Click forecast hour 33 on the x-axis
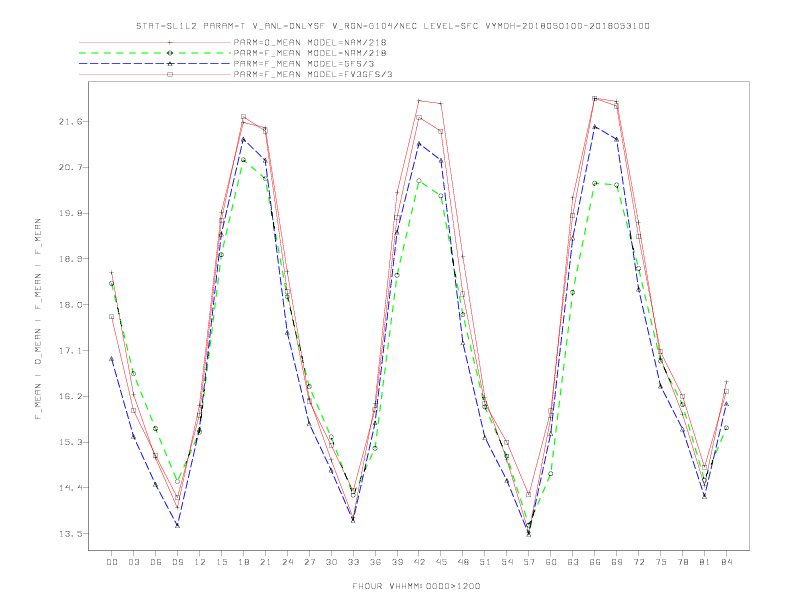This screenshot has height=612, width=792. click(x=353, y=562)
